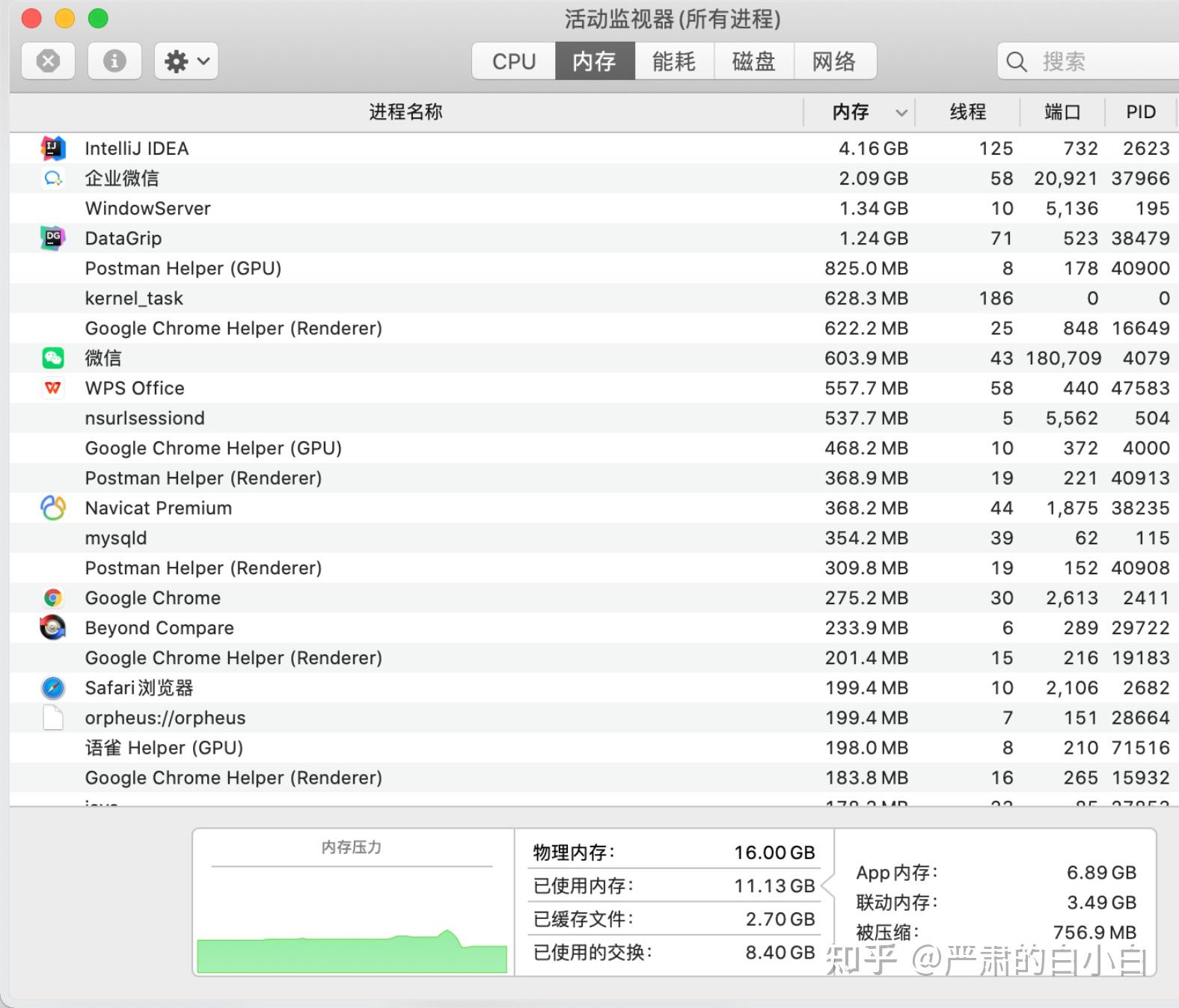This screenshot has width=1179, height=1008.
Task: Click the stop process (X) toolbar icon
Action: click(x=49, y=61)
